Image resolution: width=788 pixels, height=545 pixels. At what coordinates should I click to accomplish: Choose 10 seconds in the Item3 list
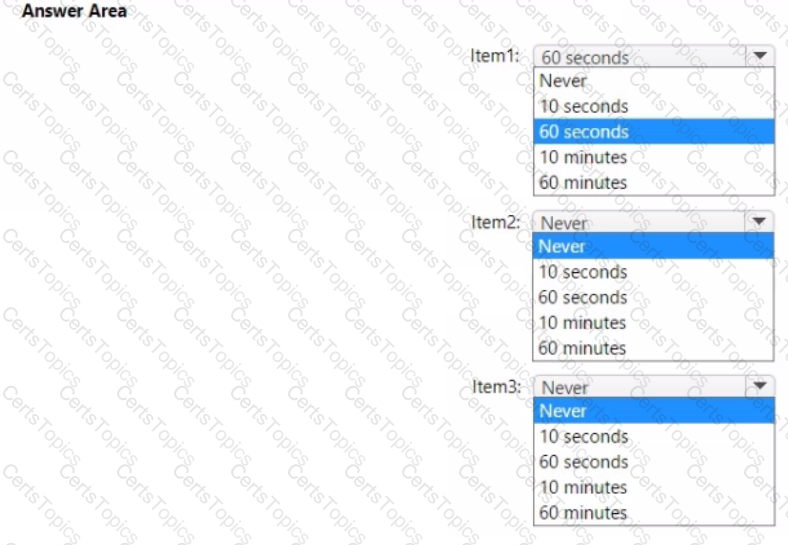654,436
